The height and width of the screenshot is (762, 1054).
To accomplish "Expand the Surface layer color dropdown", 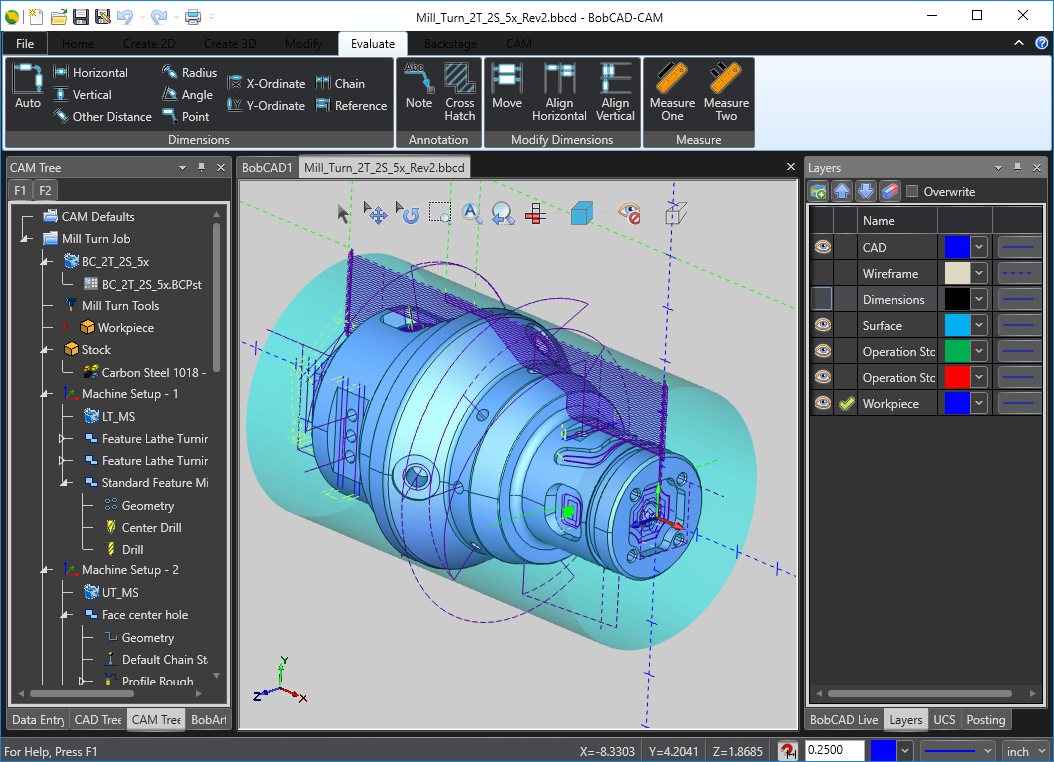I will click(x=979, y=326).
